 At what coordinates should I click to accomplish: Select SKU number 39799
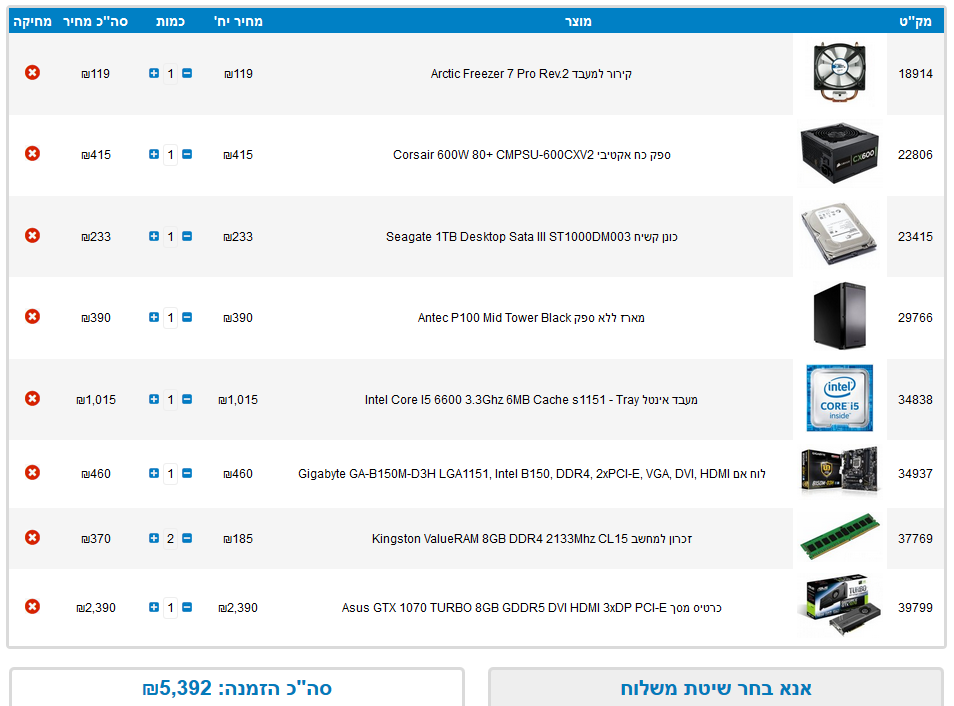coord(915,607)
